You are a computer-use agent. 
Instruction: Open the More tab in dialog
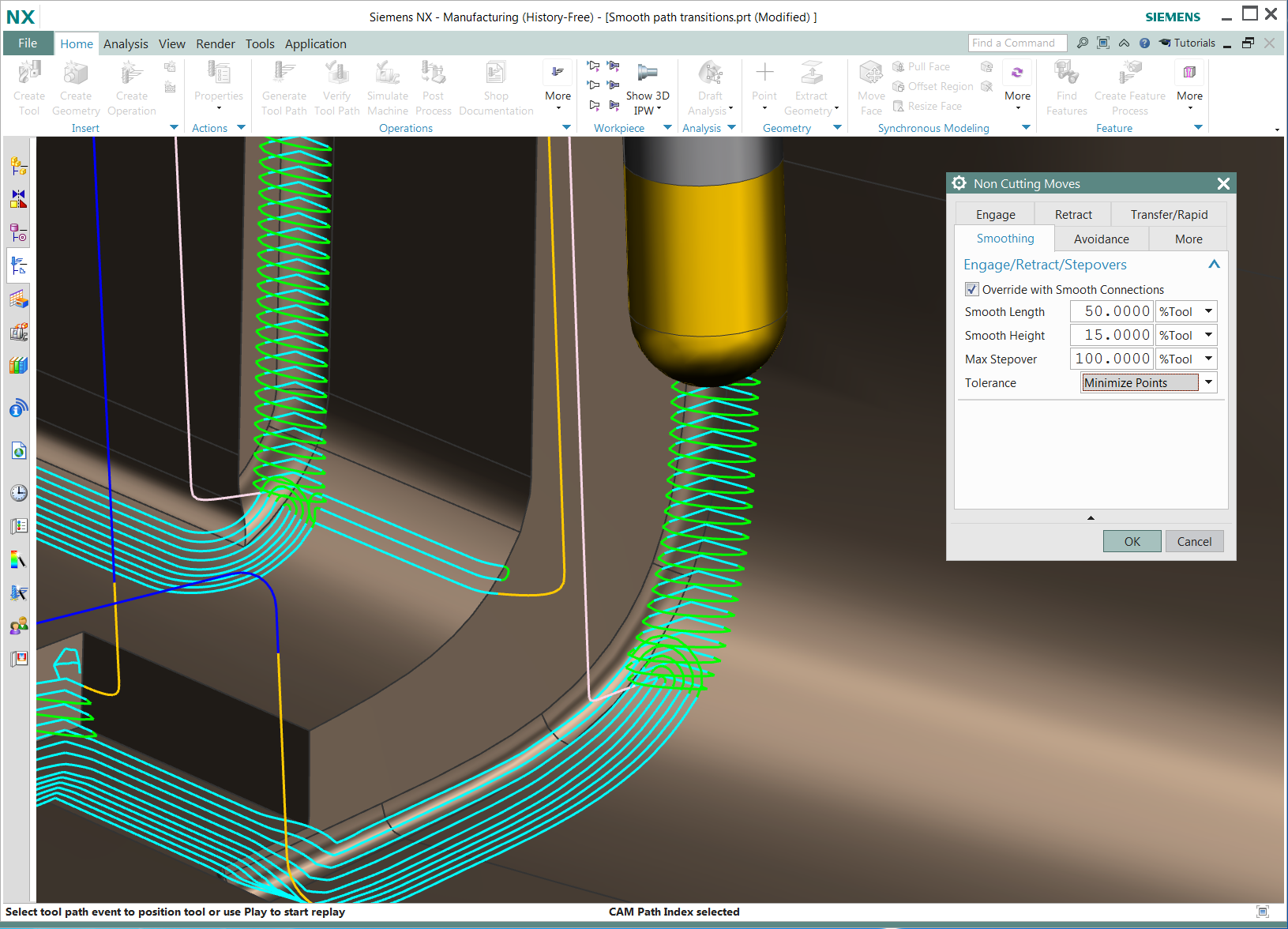pyautogui.click(x=1188, y=239)
